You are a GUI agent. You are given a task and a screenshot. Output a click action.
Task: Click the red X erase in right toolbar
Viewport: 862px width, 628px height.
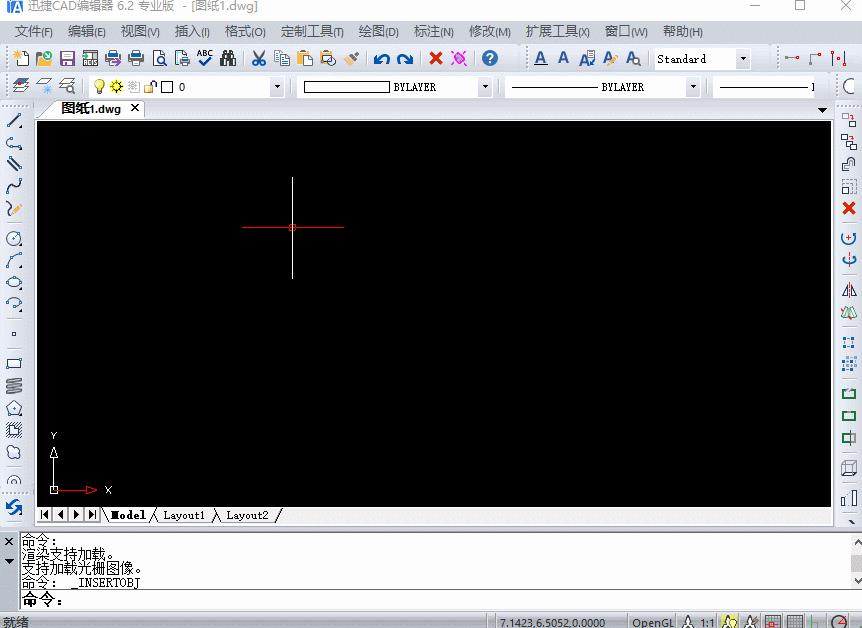[x=849, y=208]
